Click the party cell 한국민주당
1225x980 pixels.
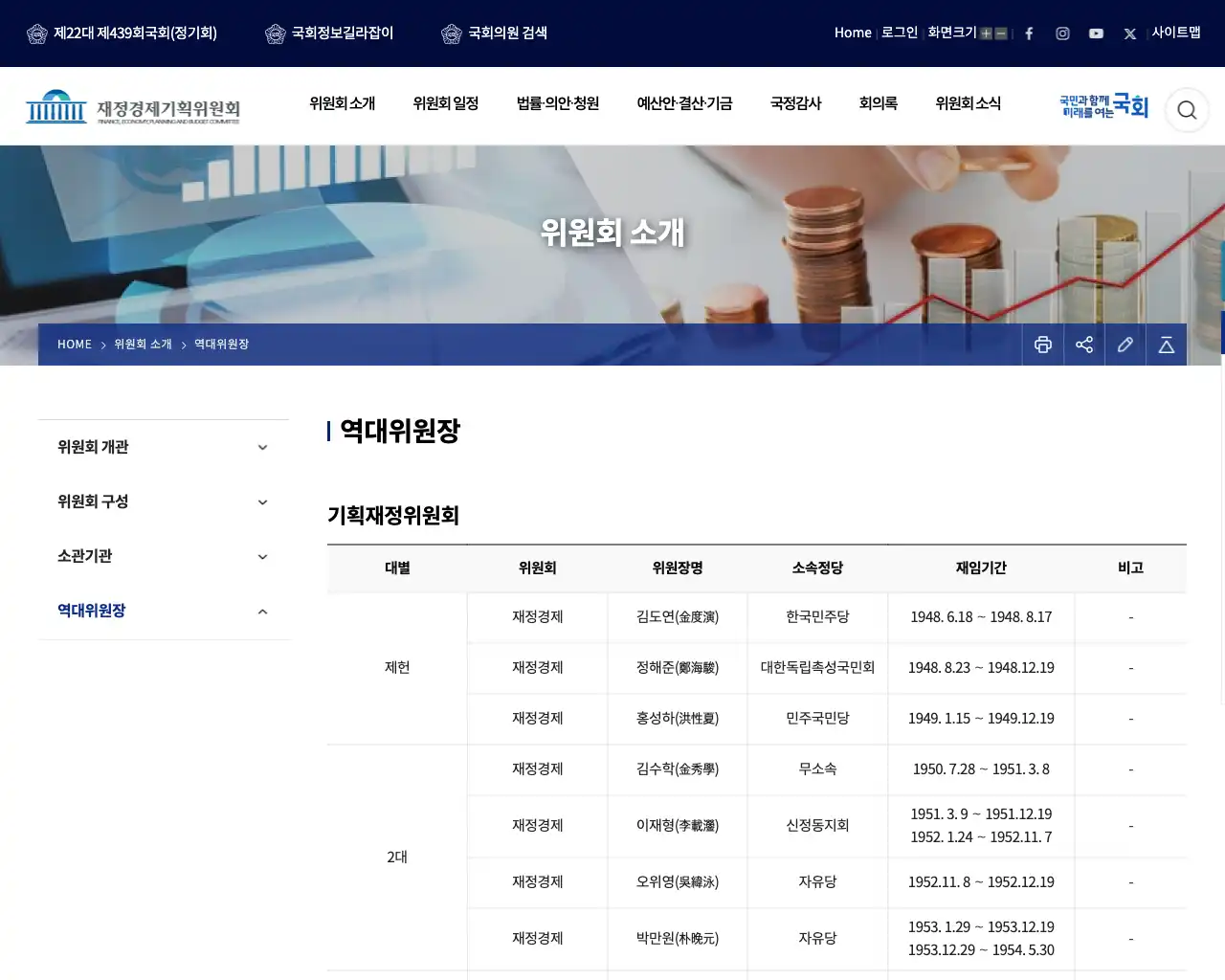(x=817, y=617)
